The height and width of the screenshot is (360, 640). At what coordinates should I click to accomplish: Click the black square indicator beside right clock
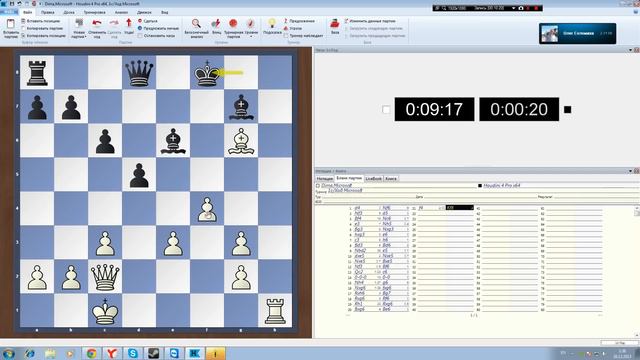click(x=567, y=109)
